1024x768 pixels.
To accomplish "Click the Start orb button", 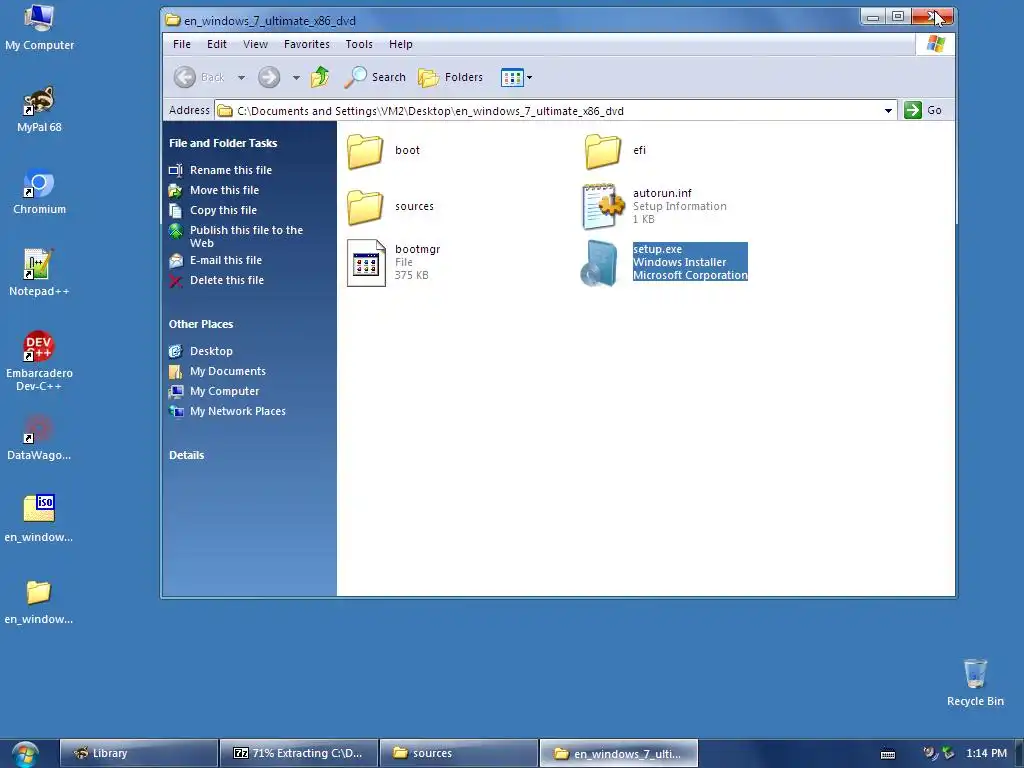I will click(x=25, y=754).
